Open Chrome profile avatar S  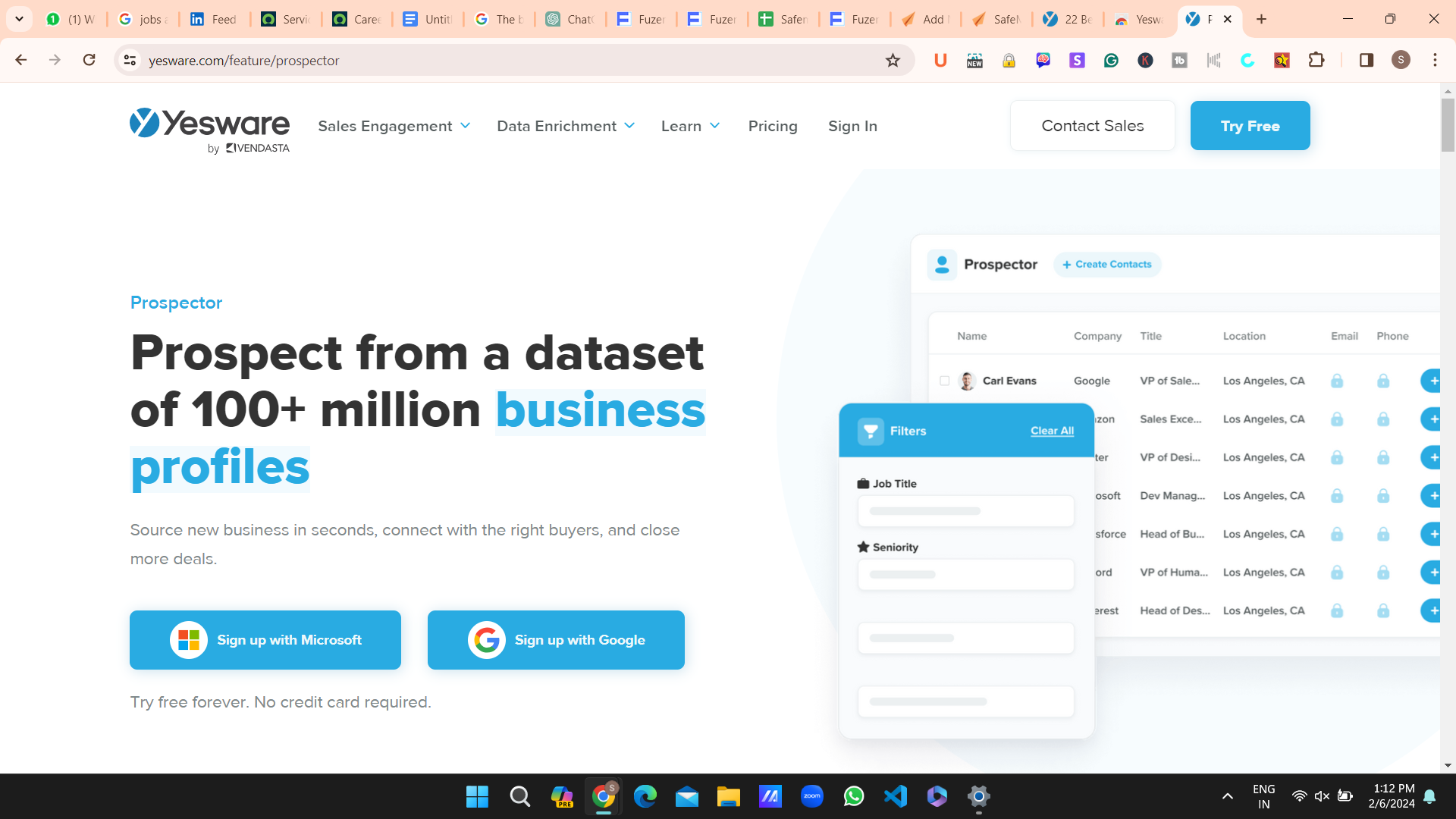coord(1401,60)
